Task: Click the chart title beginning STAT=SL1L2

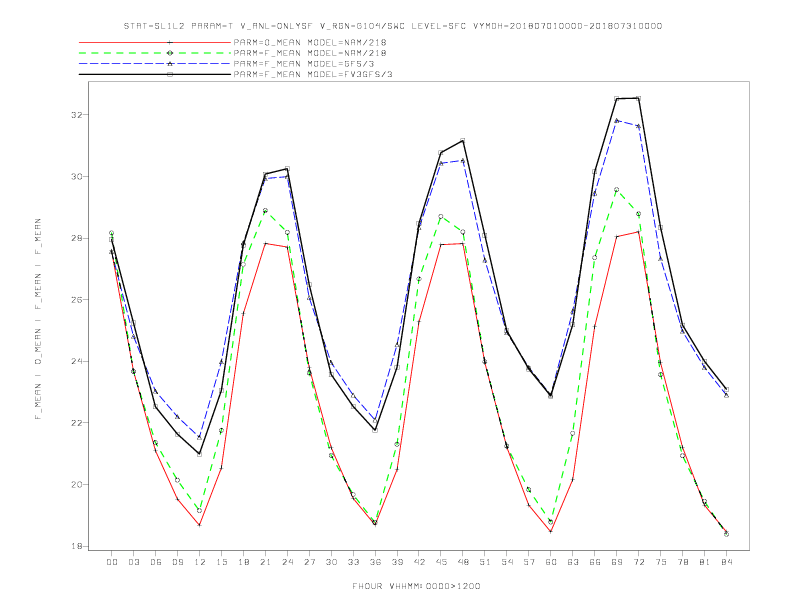Action: [x=393, y=26]
